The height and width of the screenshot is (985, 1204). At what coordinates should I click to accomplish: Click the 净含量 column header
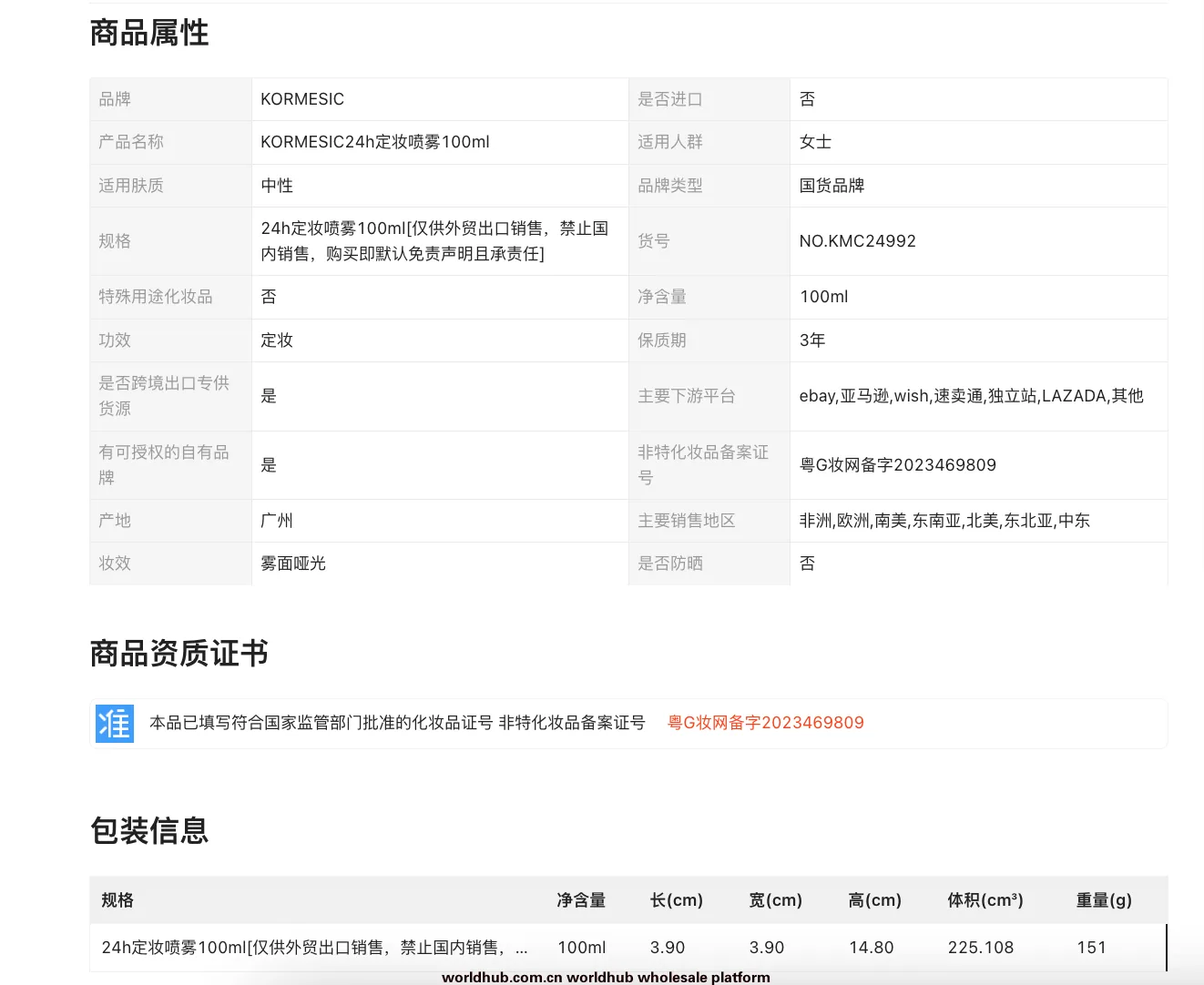click(x=581, y=900)
